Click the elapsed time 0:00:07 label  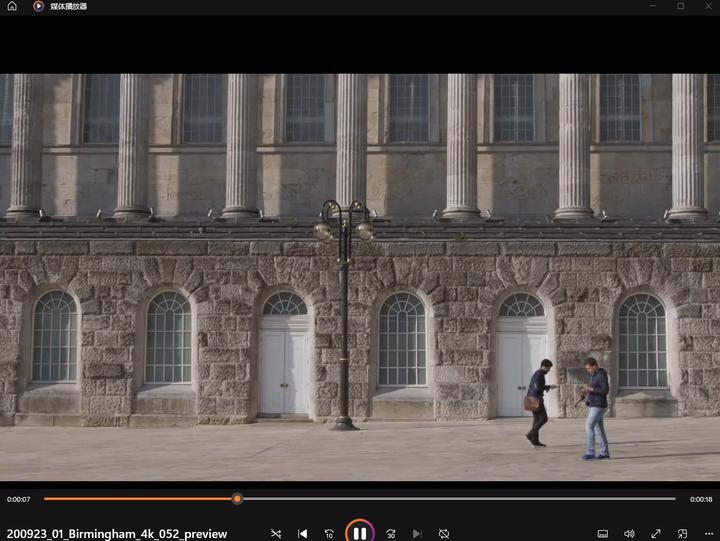pos(19,499)
